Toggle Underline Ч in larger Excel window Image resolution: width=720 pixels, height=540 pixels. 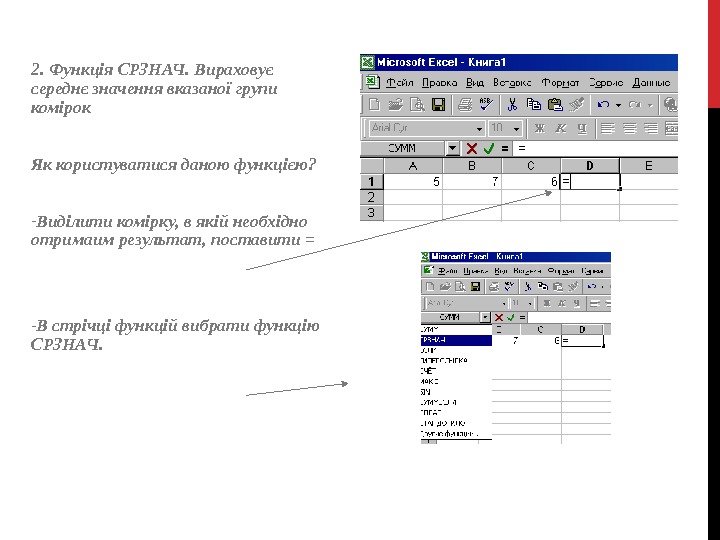click(x=582, y=128)
